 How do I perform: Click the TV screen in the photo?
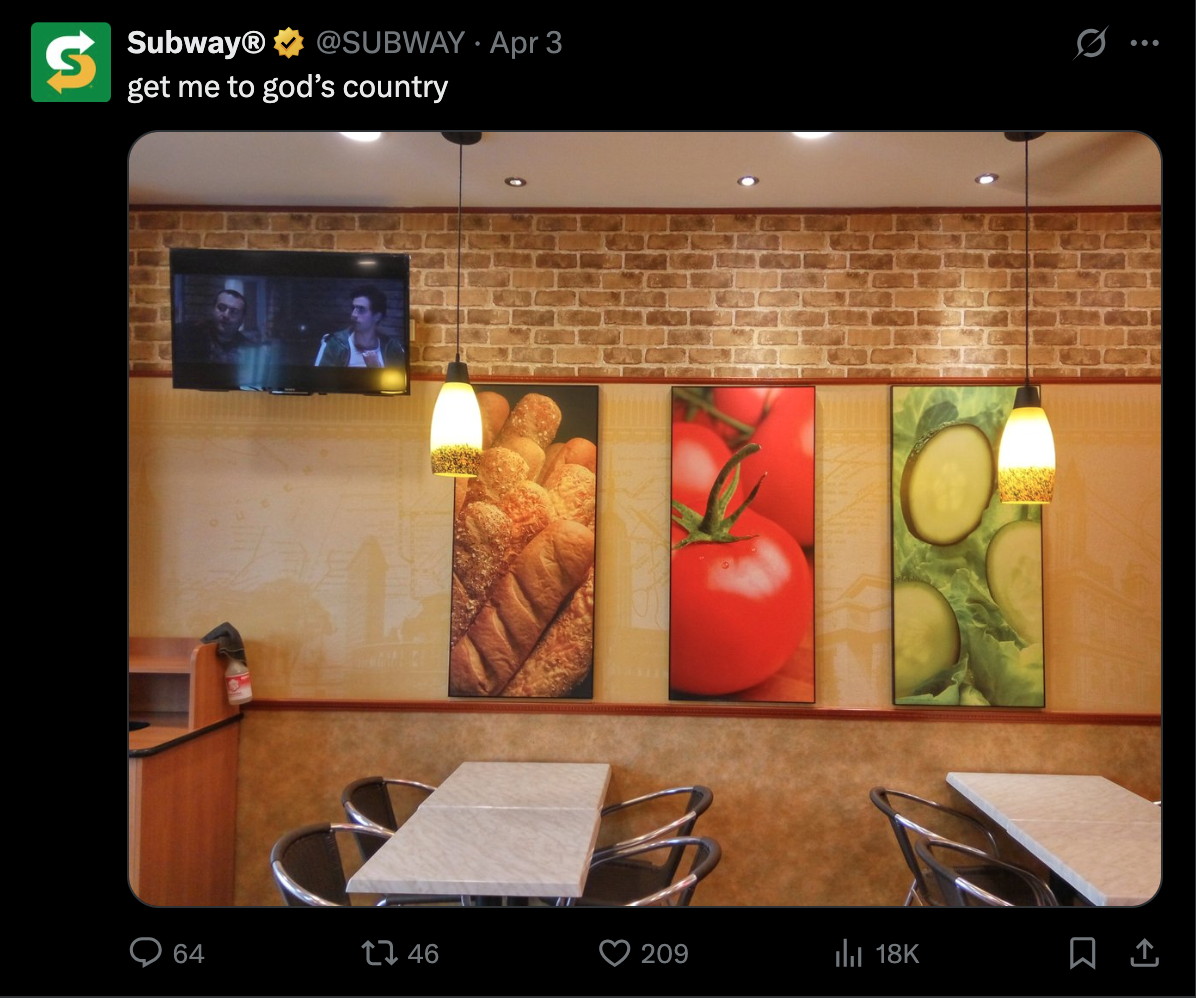[x=289, y=321]
